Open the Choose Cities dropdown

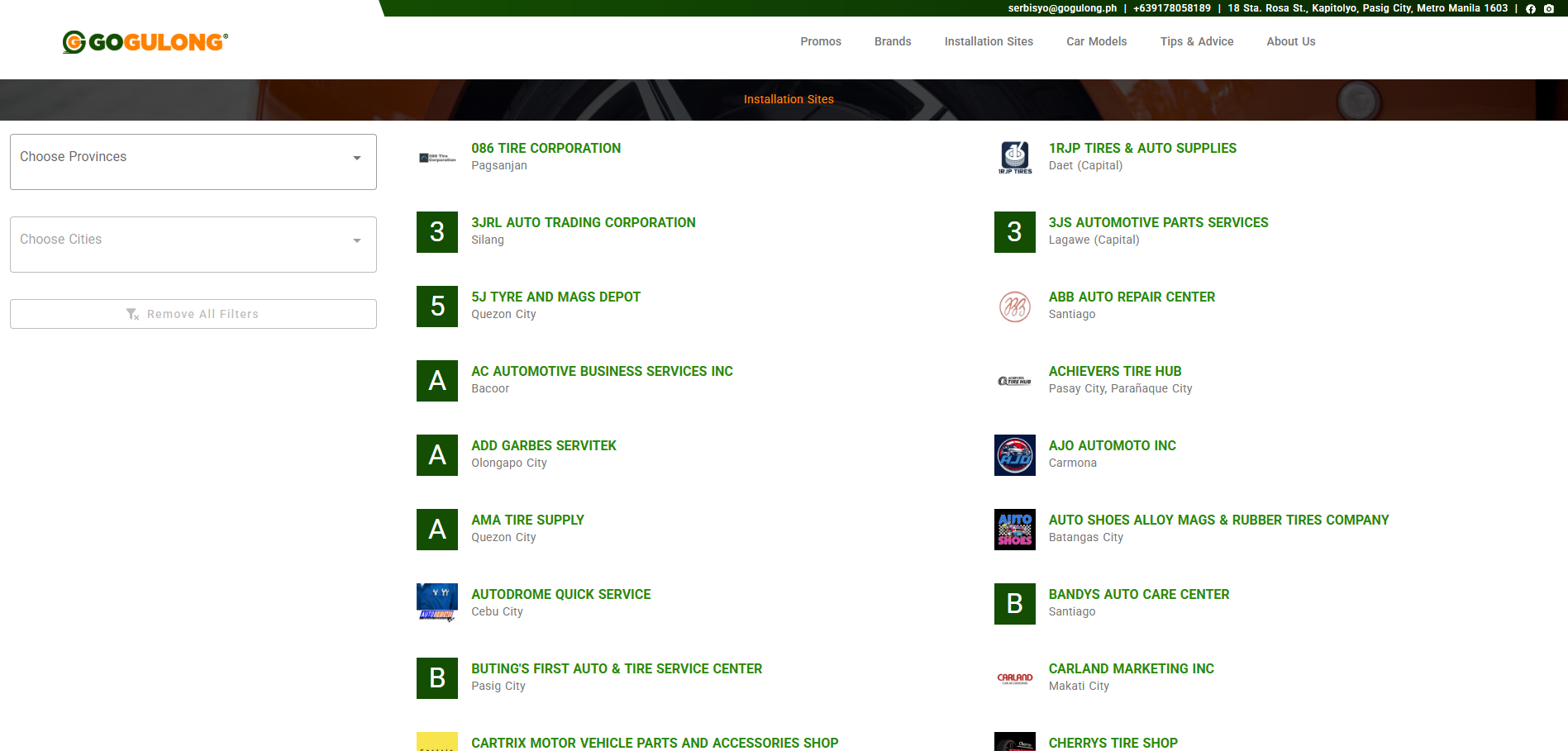pyautogui.click(x=193, y=245)
